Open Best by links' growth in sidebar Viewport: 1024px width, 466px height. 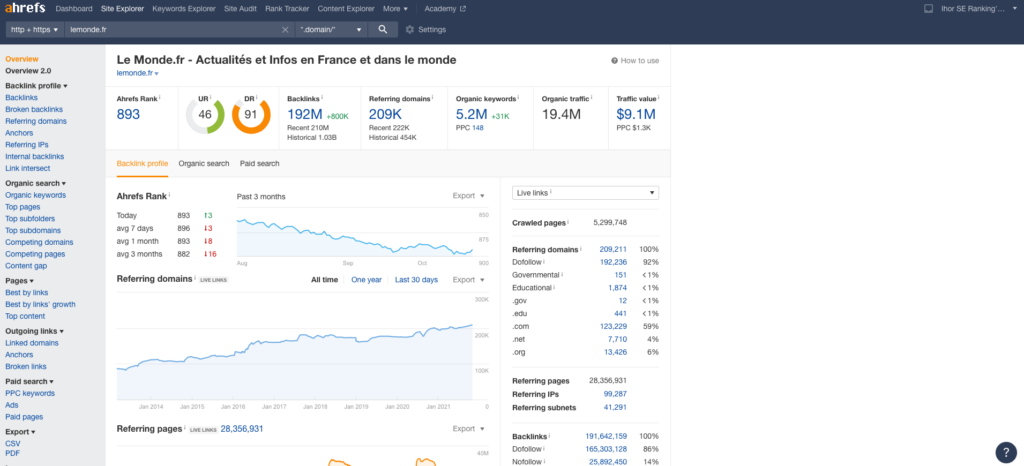[x=40, y=304]
